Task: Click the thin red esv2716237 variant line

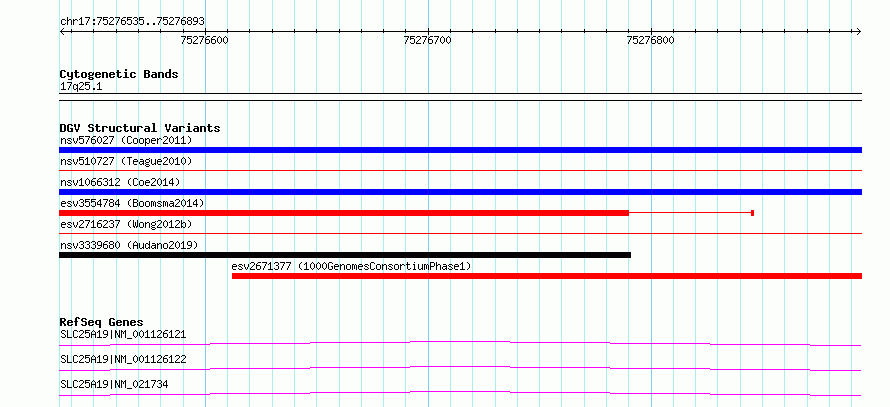Action: pos(460,233)
